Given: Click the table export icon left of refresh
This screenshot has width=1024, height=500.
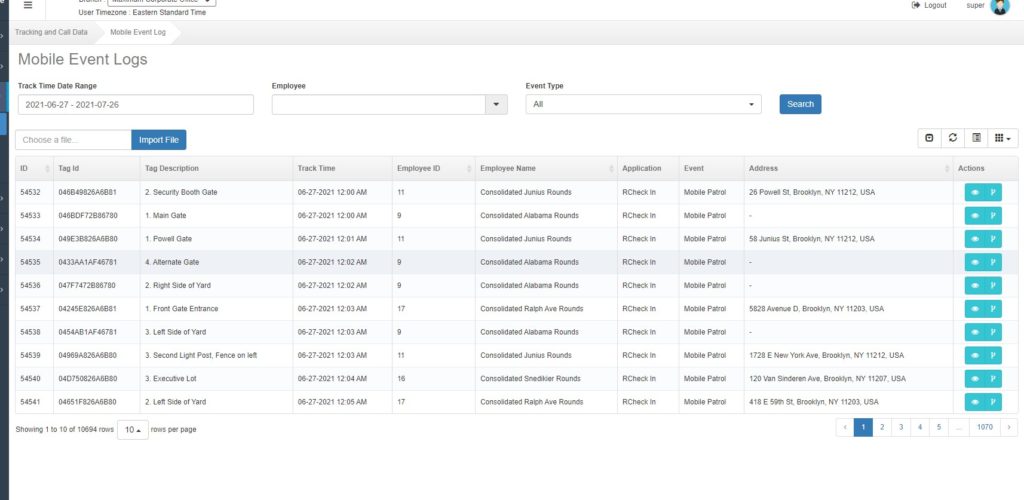Looking at the screenshot, I should [x=929, y=138].
